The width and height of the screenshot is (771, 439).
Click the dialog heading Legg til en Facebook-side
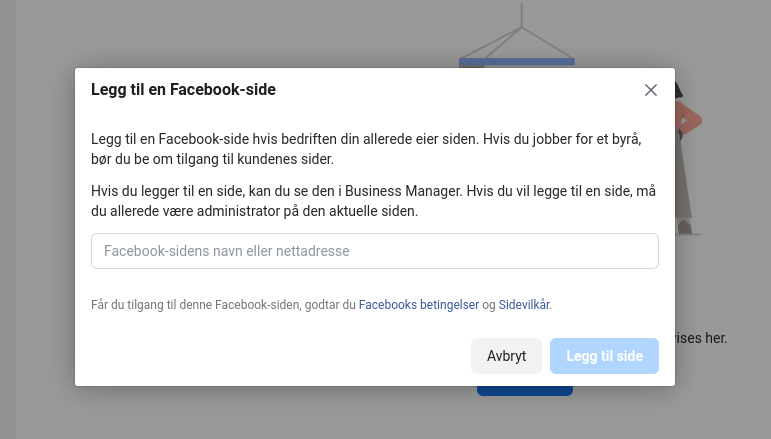point(183,89)
